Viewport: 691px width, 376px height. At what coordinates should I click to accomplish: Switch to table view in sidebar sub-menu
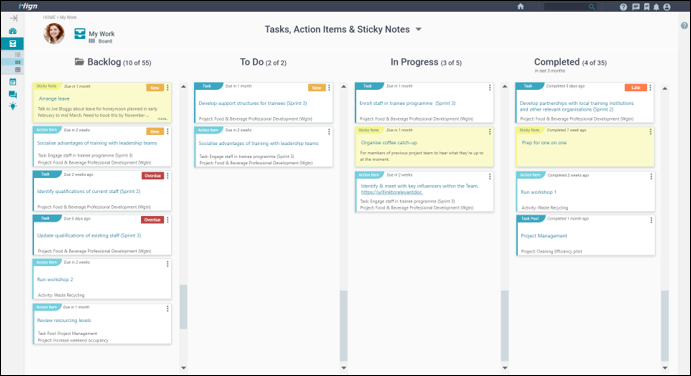pos(18,70)
